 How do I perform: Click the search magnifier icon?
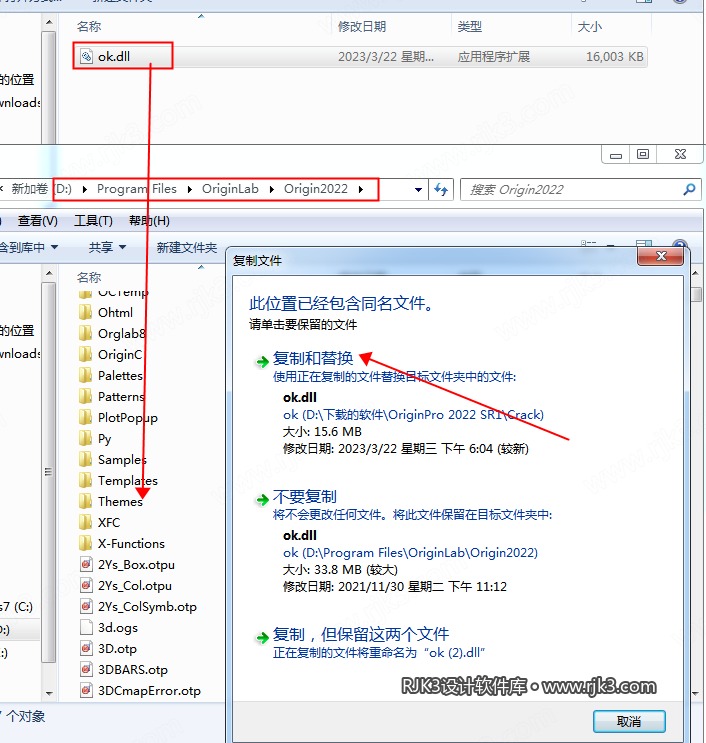(x=689, y=190)
